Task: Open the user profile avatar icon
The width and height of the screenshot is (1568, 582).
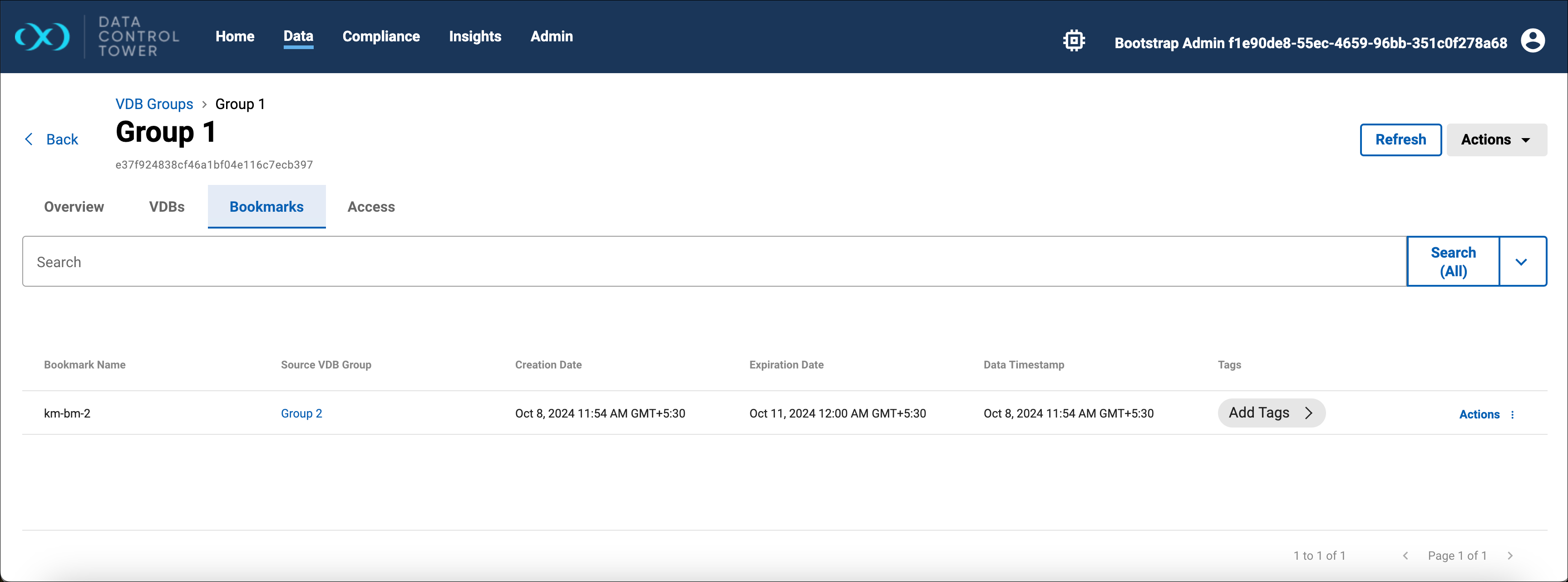Action: [1532, 41]
